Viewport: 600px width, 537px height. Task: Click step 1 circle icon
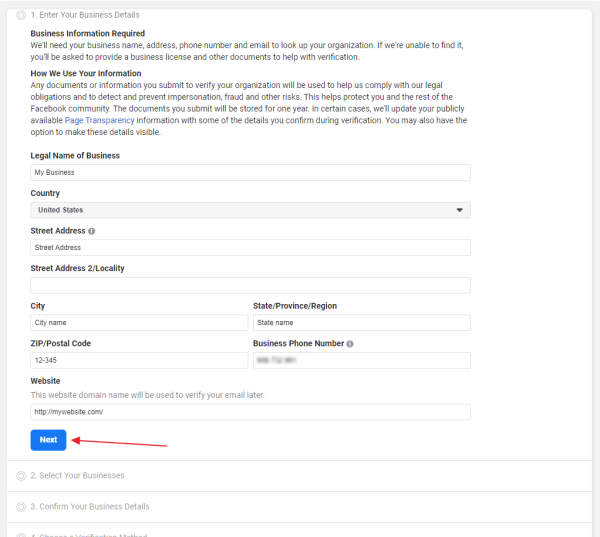(21, 15)
